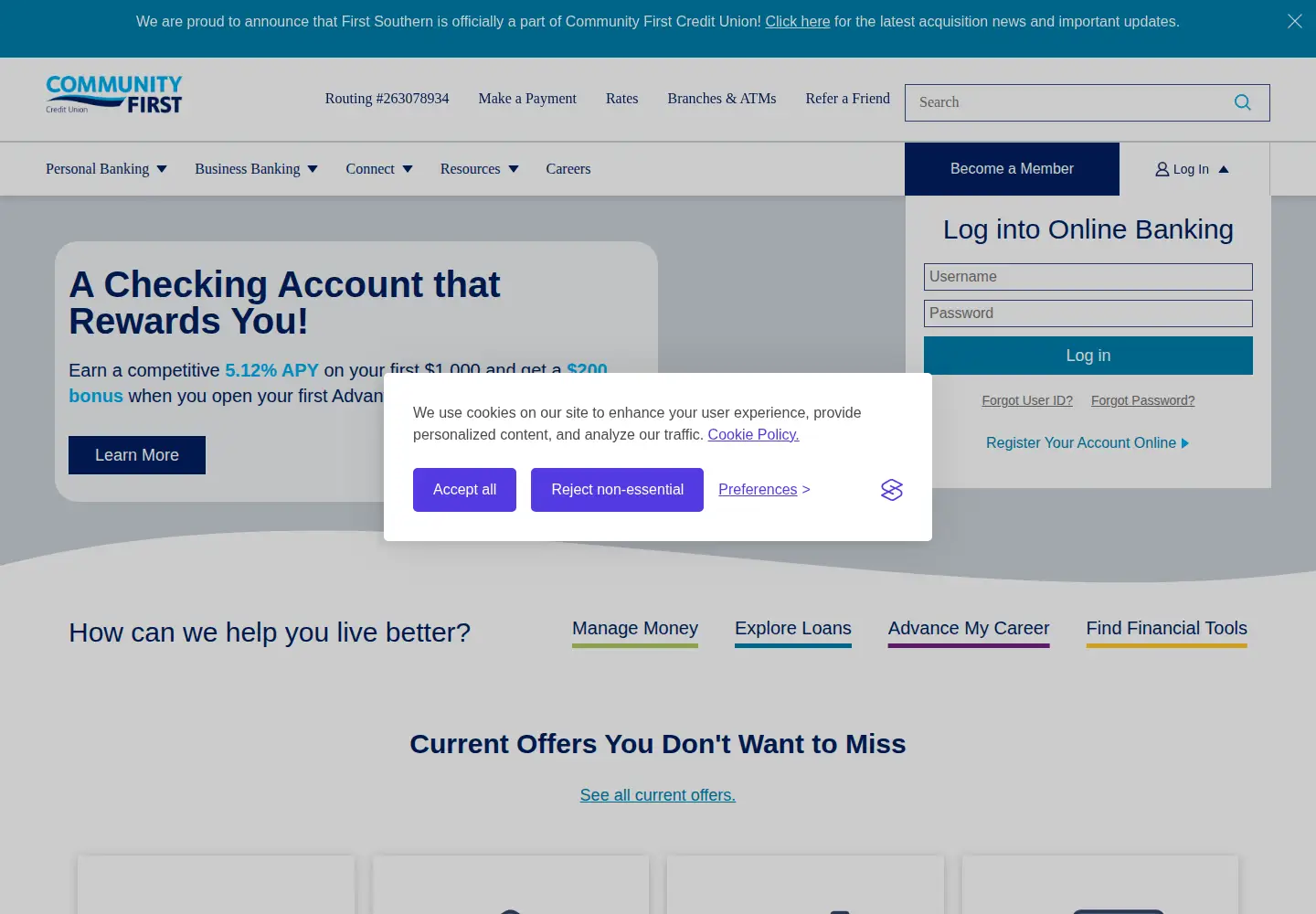The height and width of the screenshot is (914, 1316).
Task: Follow the Click here acquisition news link
Action: pyautogui.click(x=798, y=21)
